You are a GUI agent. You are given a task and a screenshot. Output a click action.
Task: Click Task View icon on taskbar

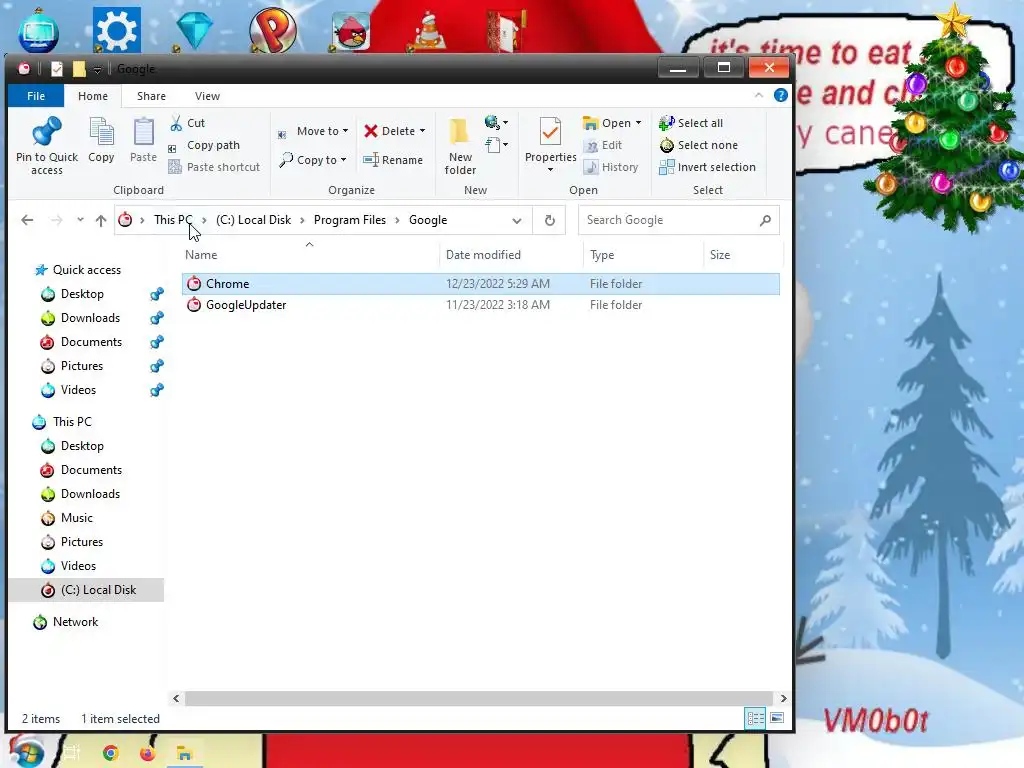pyautogui.click(x=72, y=754)
